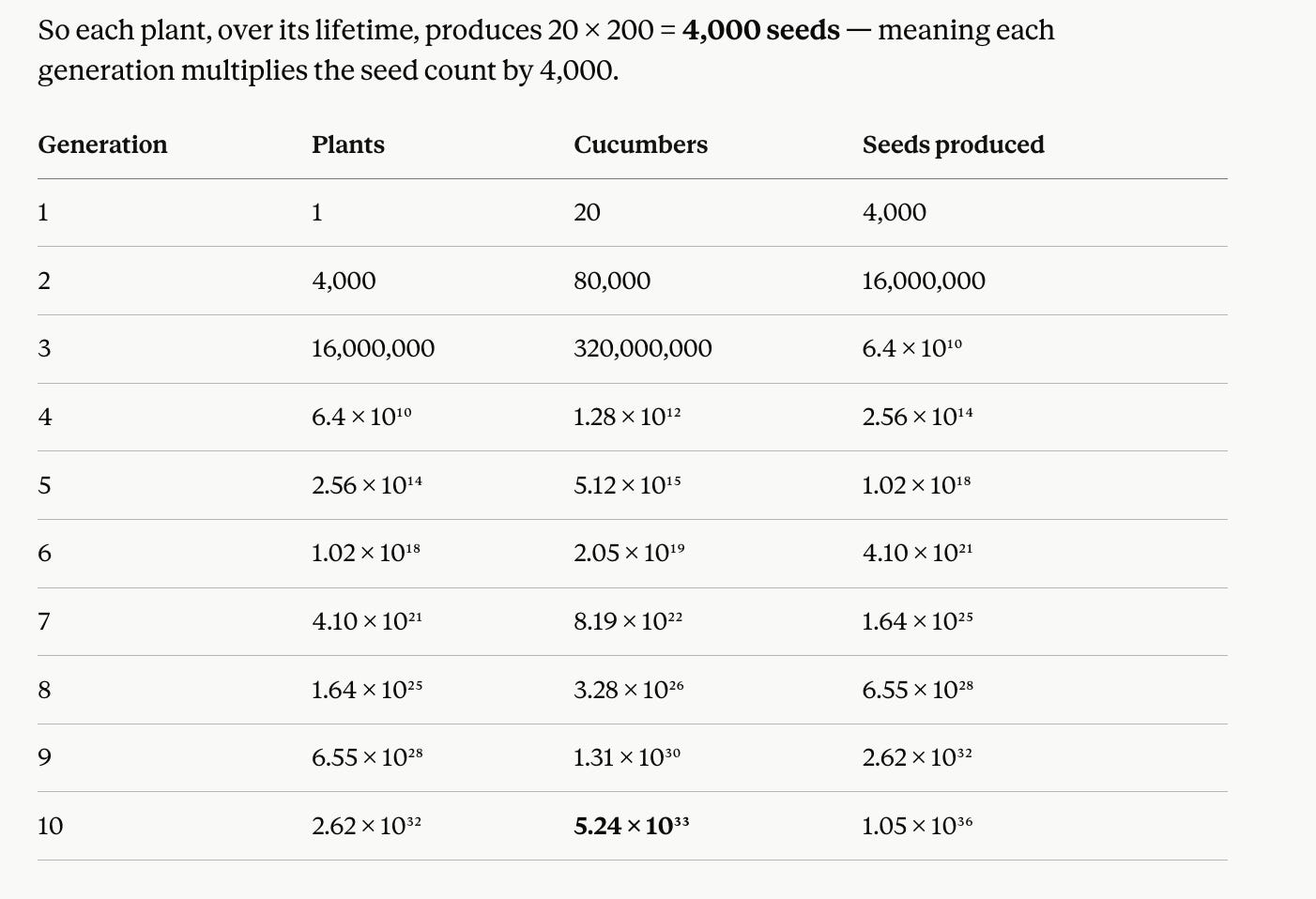Click the 320,000,000 cucumbers cell
The height and width of the screenshot is (899, 1316).
643,348
